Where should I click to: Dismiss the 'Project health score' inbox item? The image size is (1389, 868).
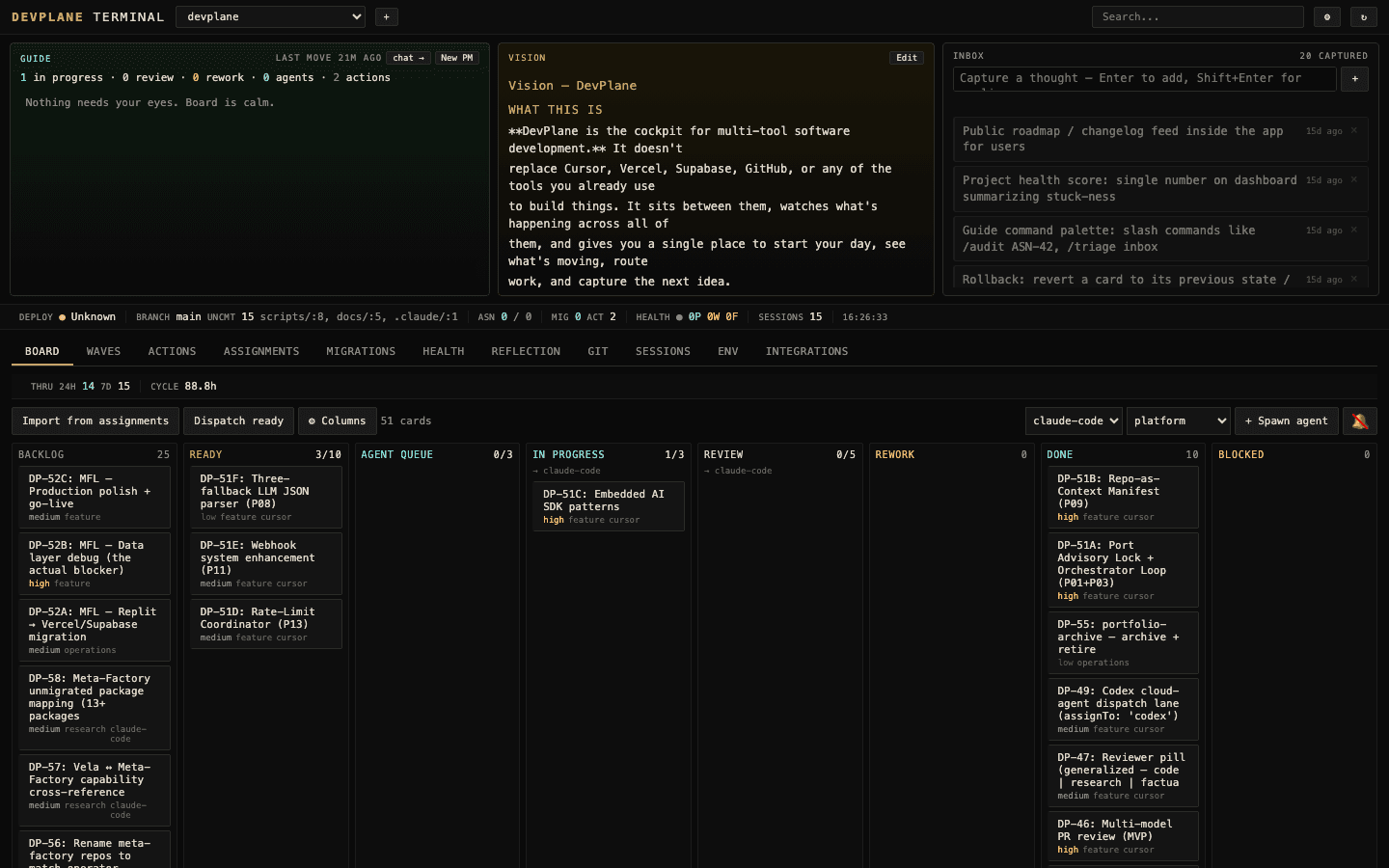(x=1354, y=179)
